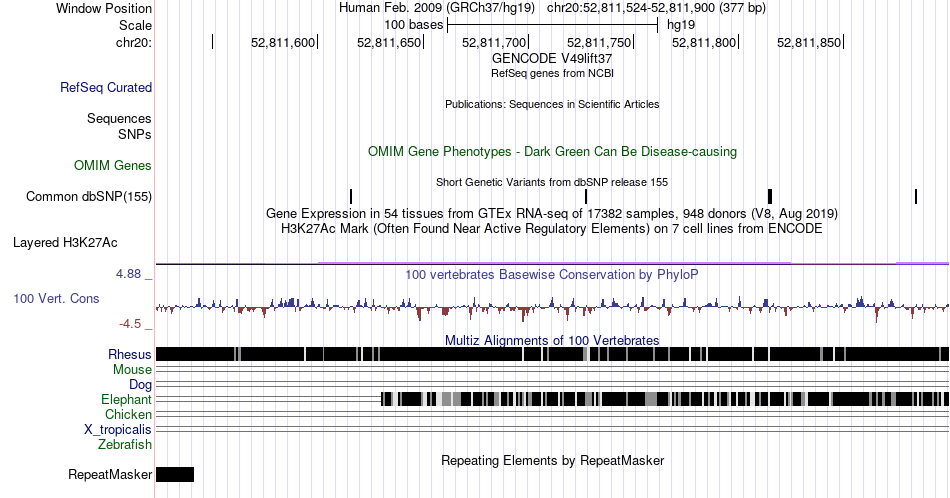Viewport: 950px width, 498px height.
Task: Select the Dog species label
Action: pos(141,385)
